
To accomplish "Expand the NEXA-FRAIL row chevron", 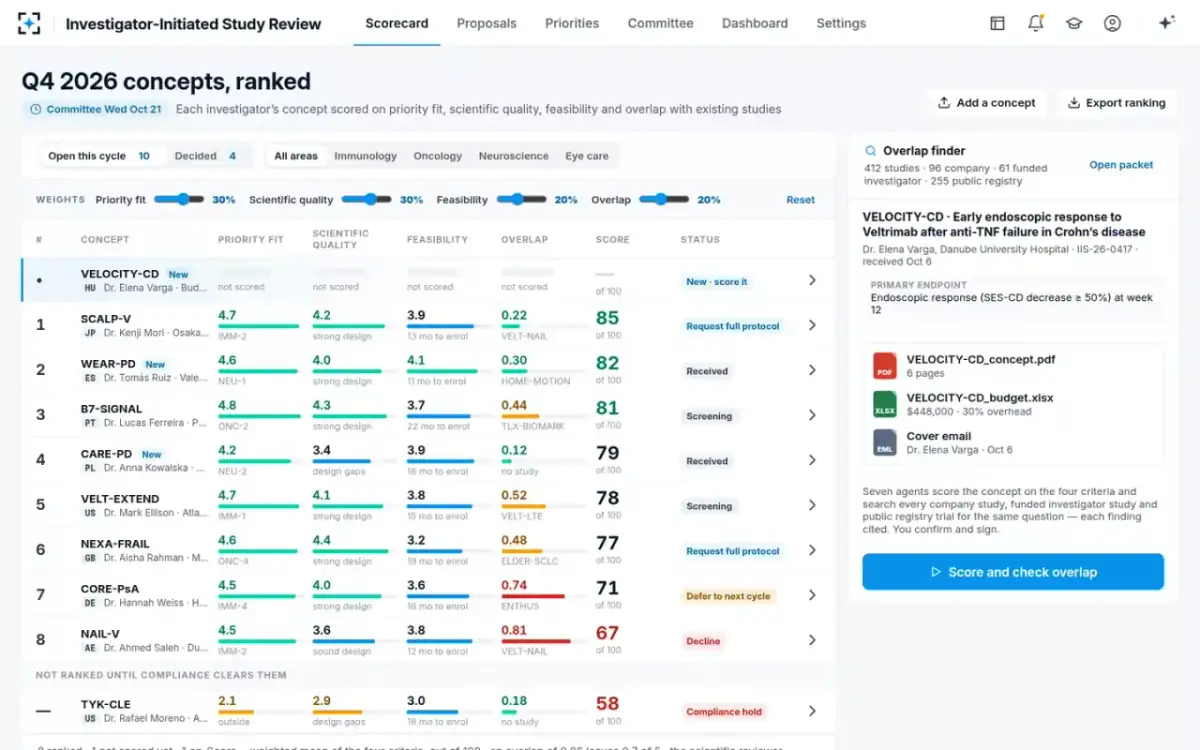I will pos(812,550).
